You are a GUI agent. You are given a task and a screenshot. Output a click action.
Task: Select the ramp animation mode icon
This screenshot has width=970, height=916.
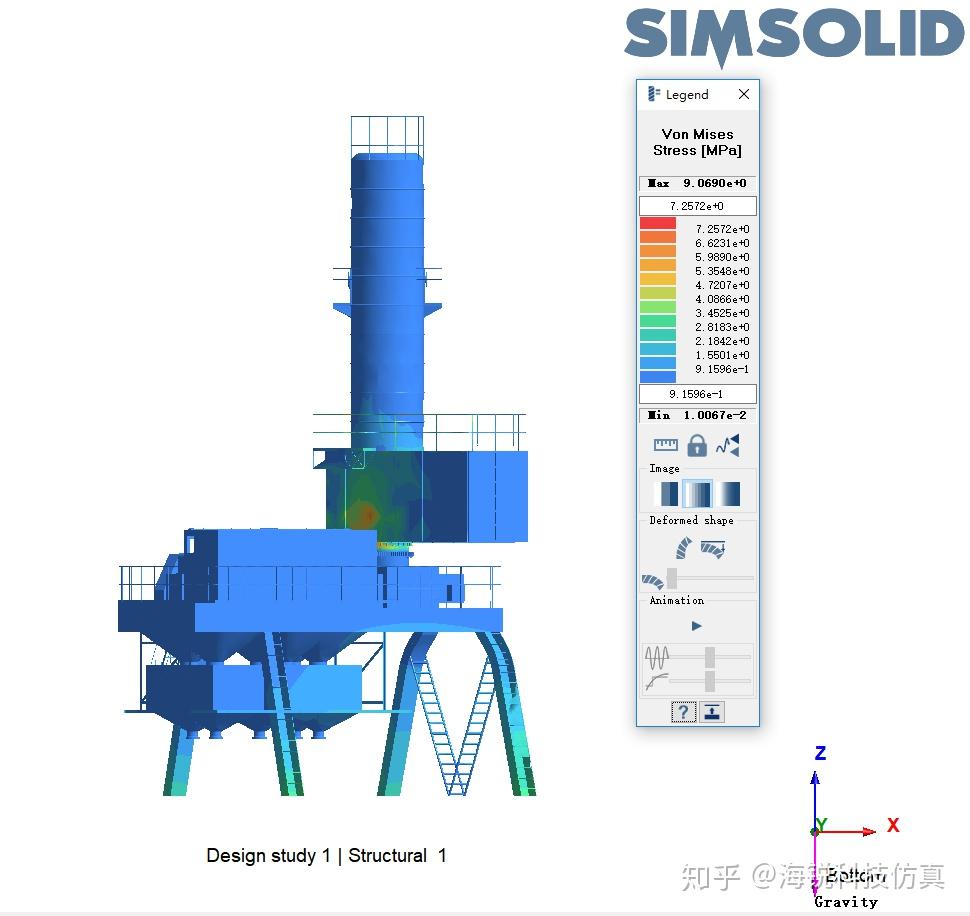pos(658,678)
